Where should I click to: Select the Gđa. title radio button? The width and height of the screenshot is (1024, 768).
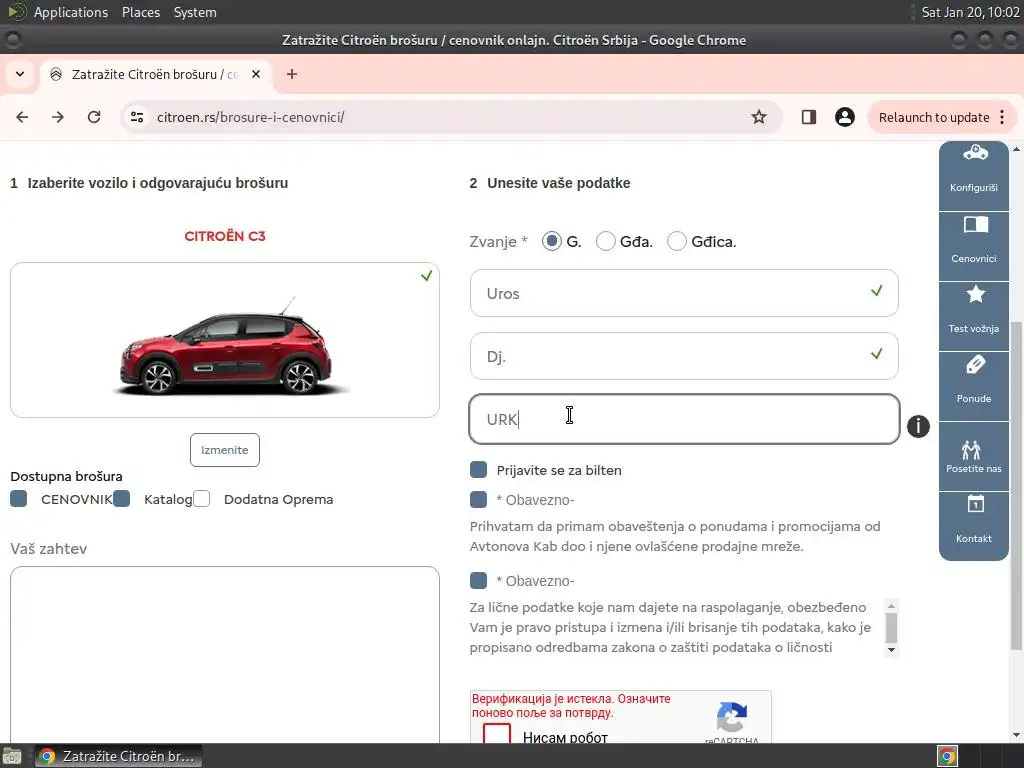(x=605, y=241)
